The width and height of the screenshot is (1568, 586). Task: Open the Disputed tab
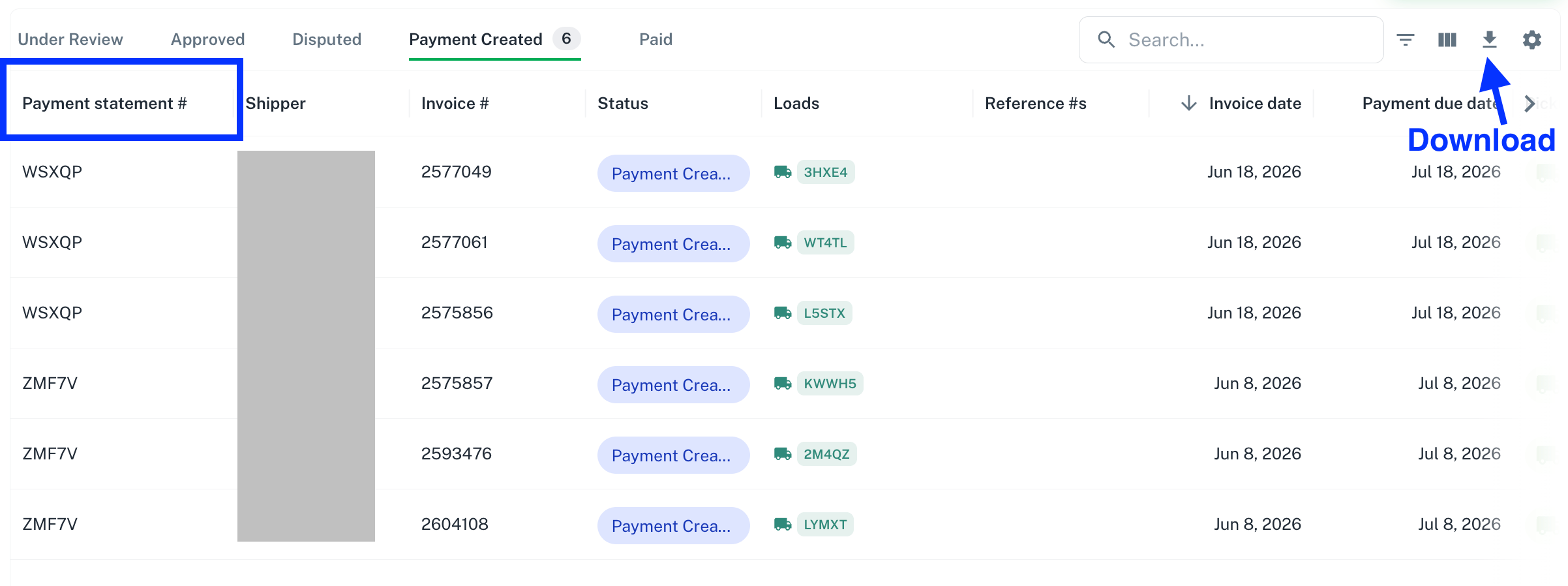[327, 39]
